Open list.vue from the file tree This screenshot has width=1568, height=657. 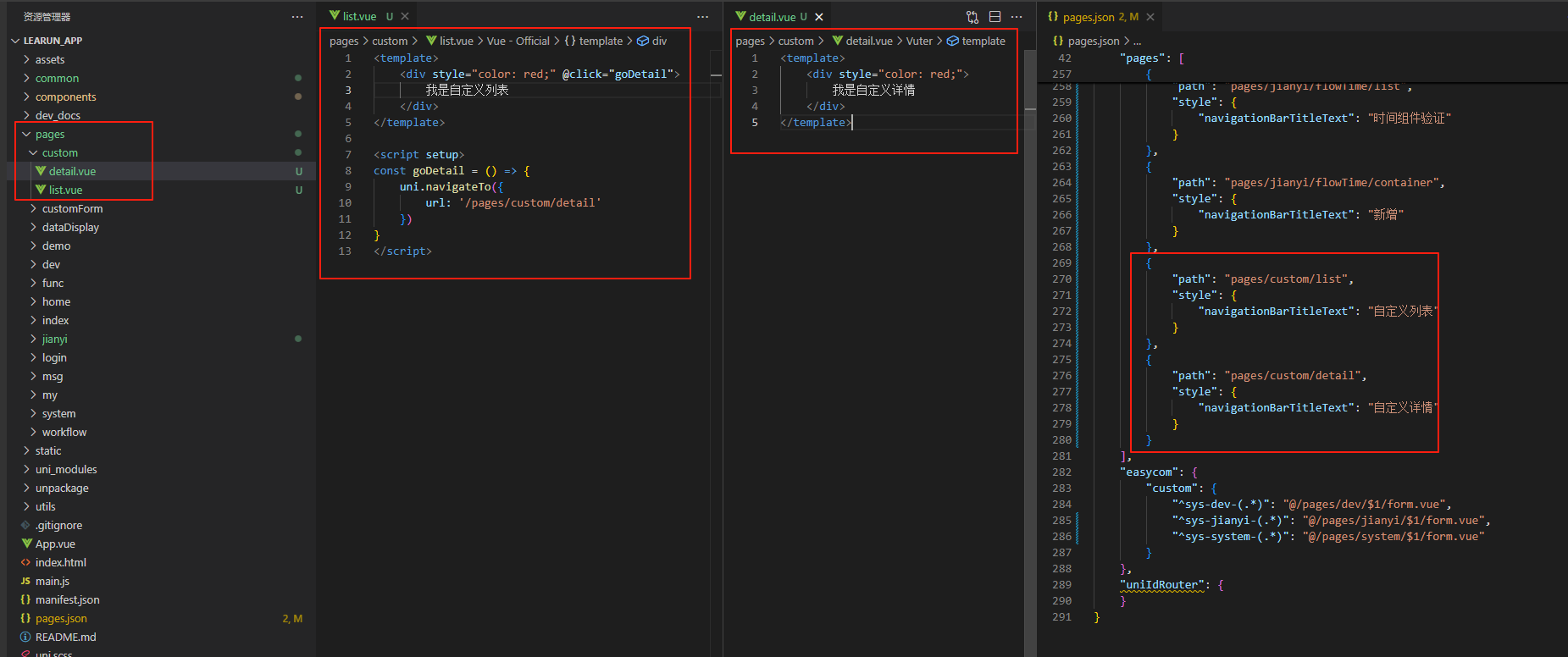(65, 190)
